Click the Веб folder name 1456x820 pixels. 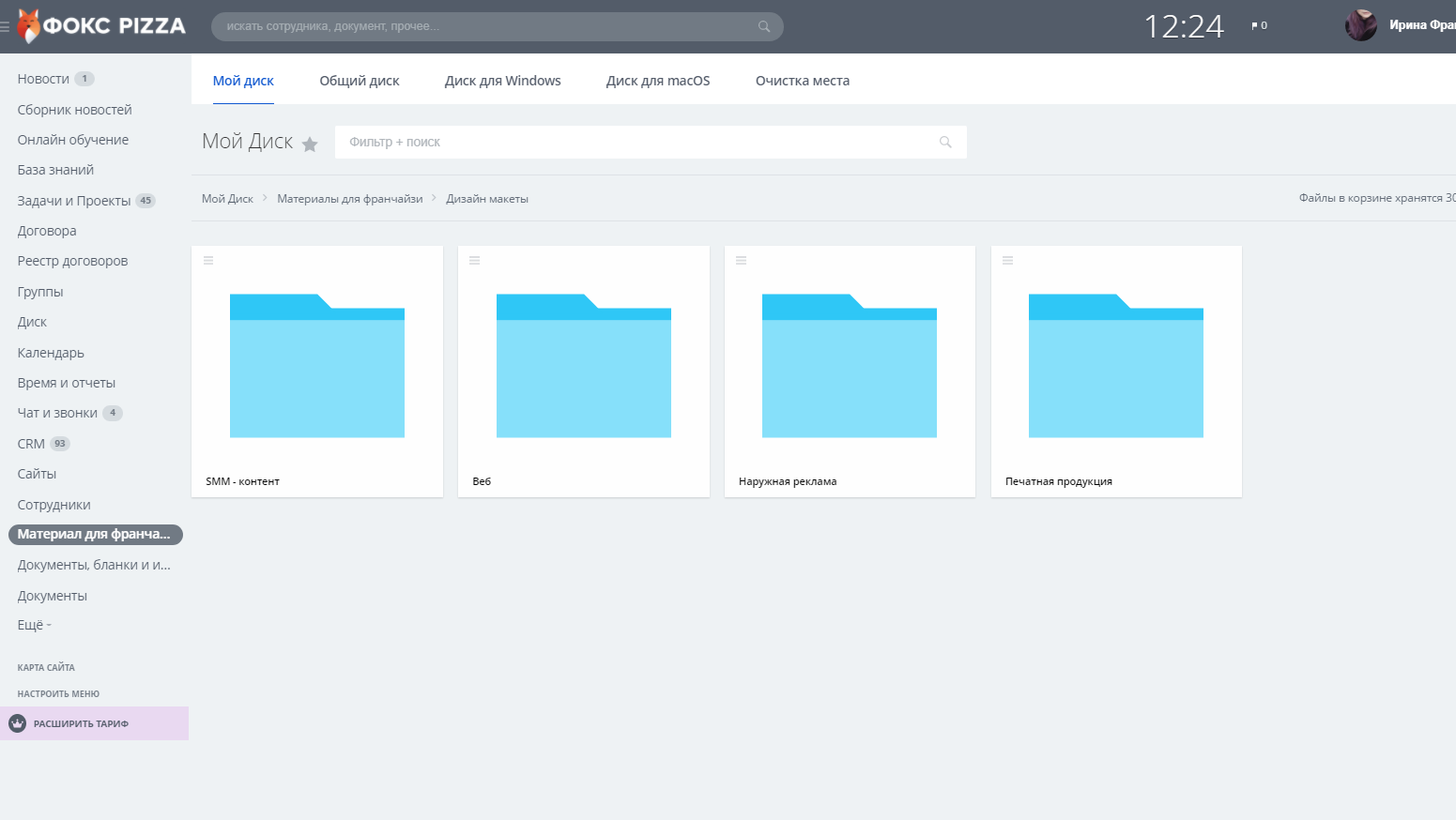[x=482, y=481]
